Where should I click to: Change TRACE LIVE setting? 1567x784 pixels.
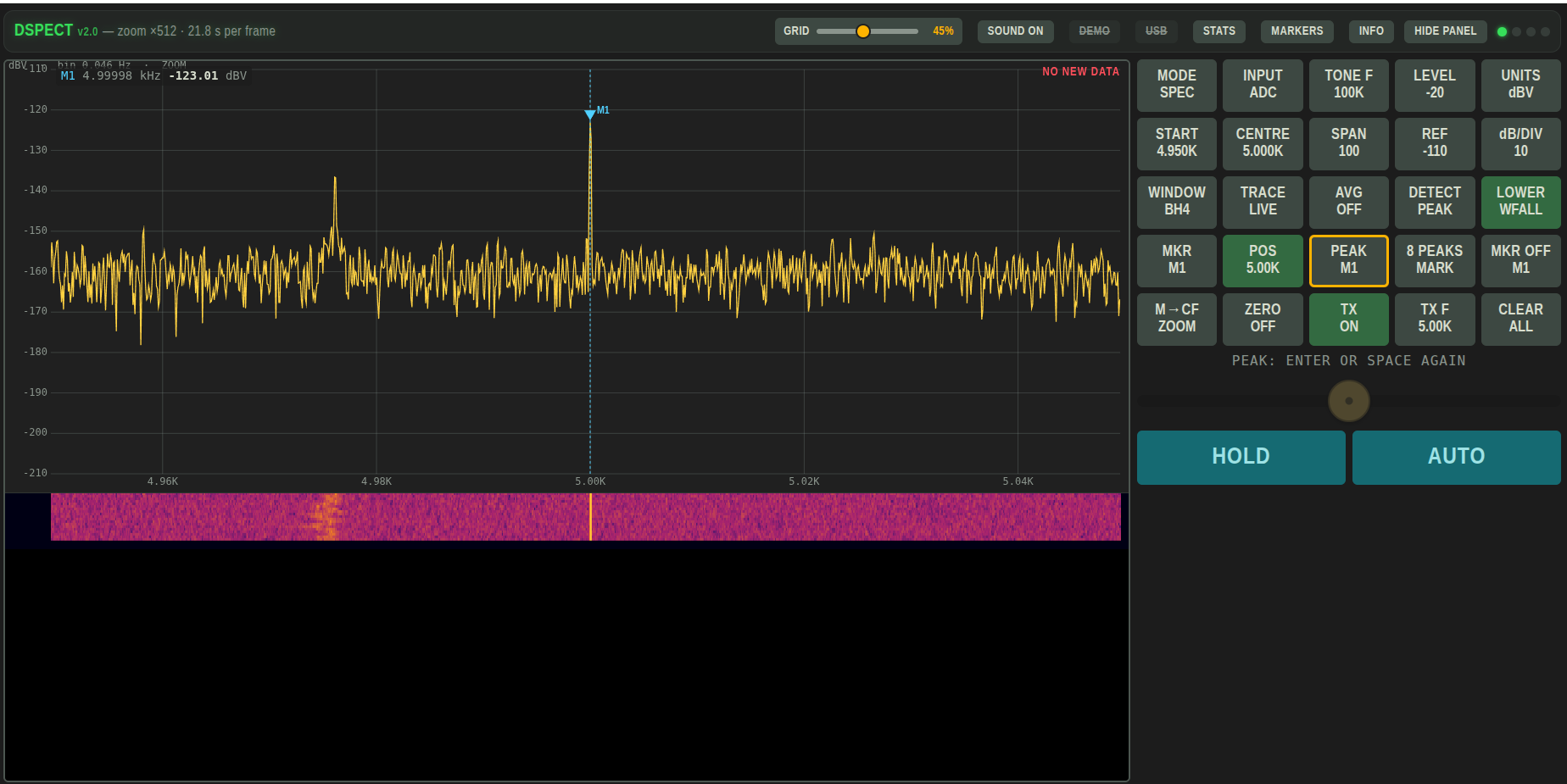(1263, 202)
